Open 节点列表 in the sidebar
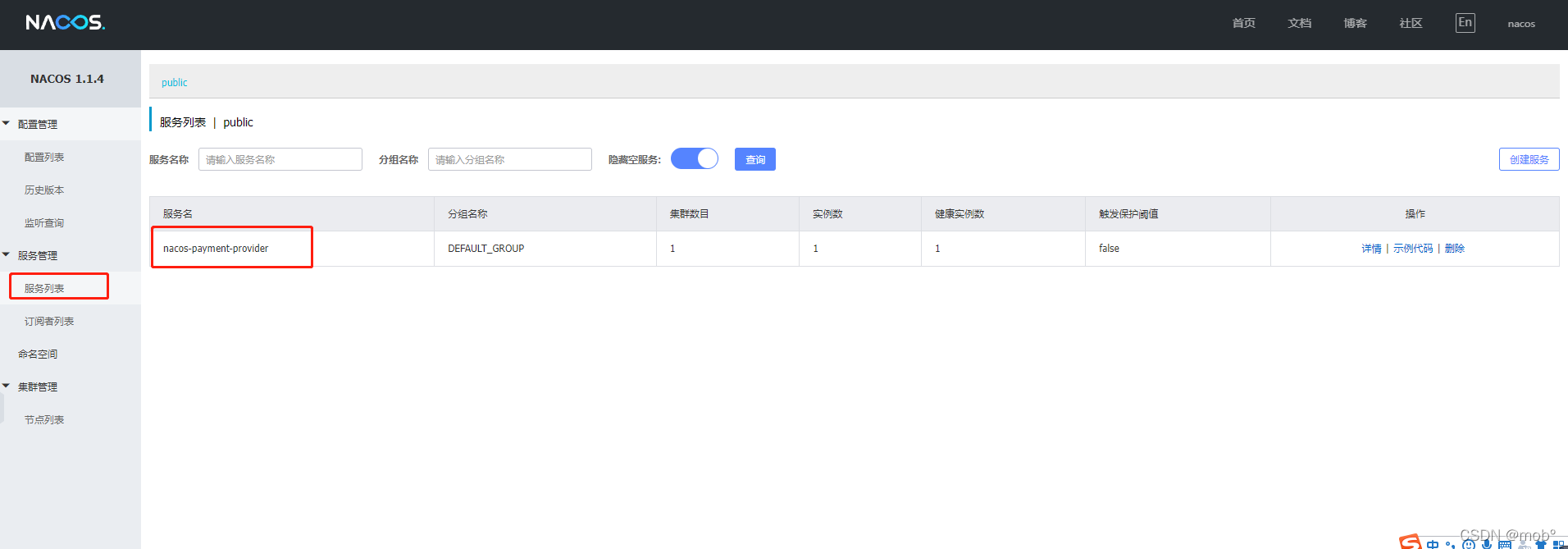Viewport: 1568px width, 549px height. tap(44, 419)
